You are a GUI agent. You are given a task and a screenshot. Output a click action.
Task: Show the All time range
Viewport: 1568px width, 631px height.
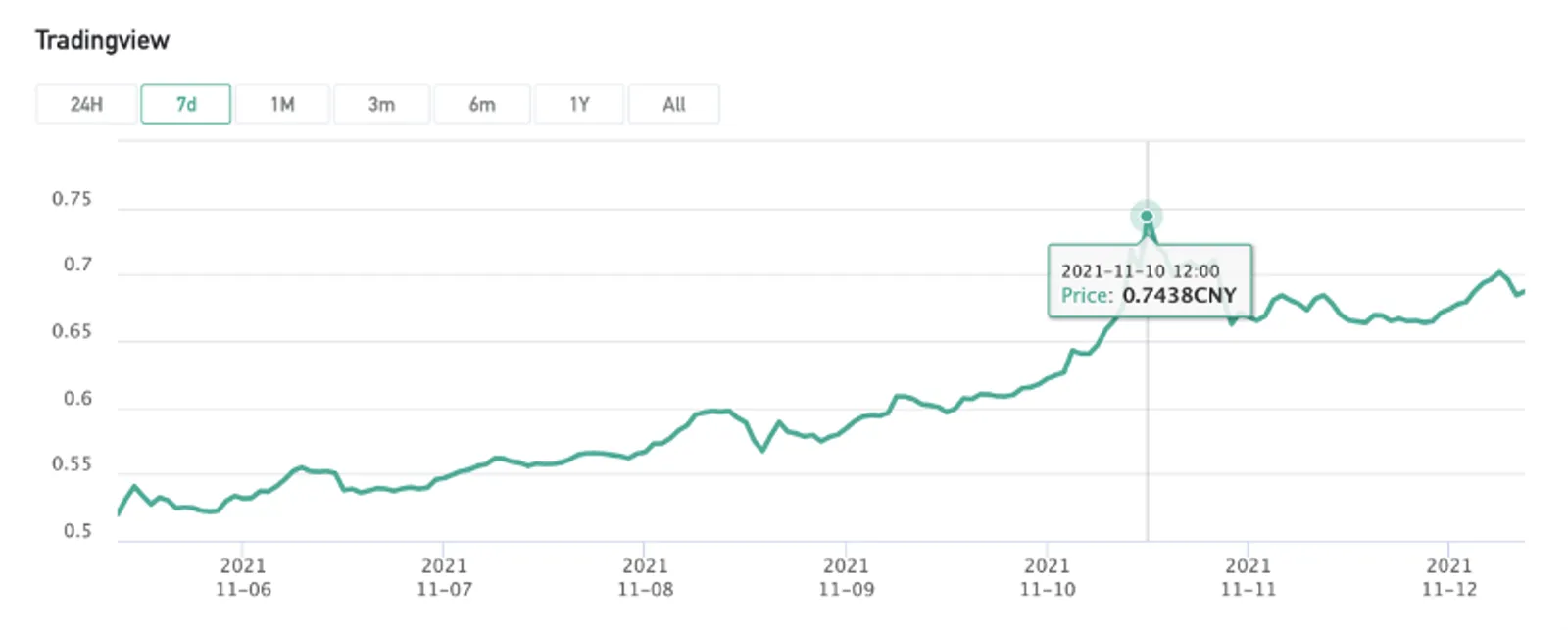674,105
